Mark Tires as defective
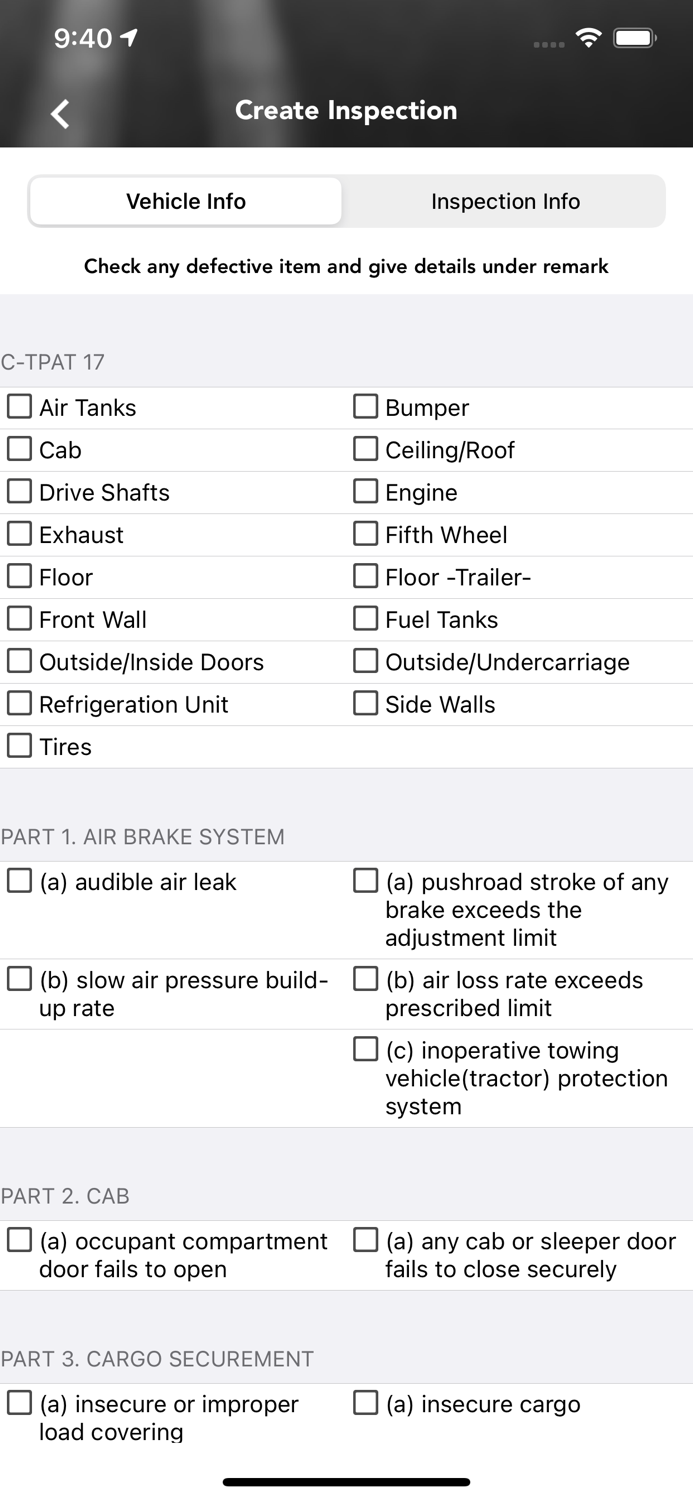This screenshot has width=693, height=1500. click(20, 745)
